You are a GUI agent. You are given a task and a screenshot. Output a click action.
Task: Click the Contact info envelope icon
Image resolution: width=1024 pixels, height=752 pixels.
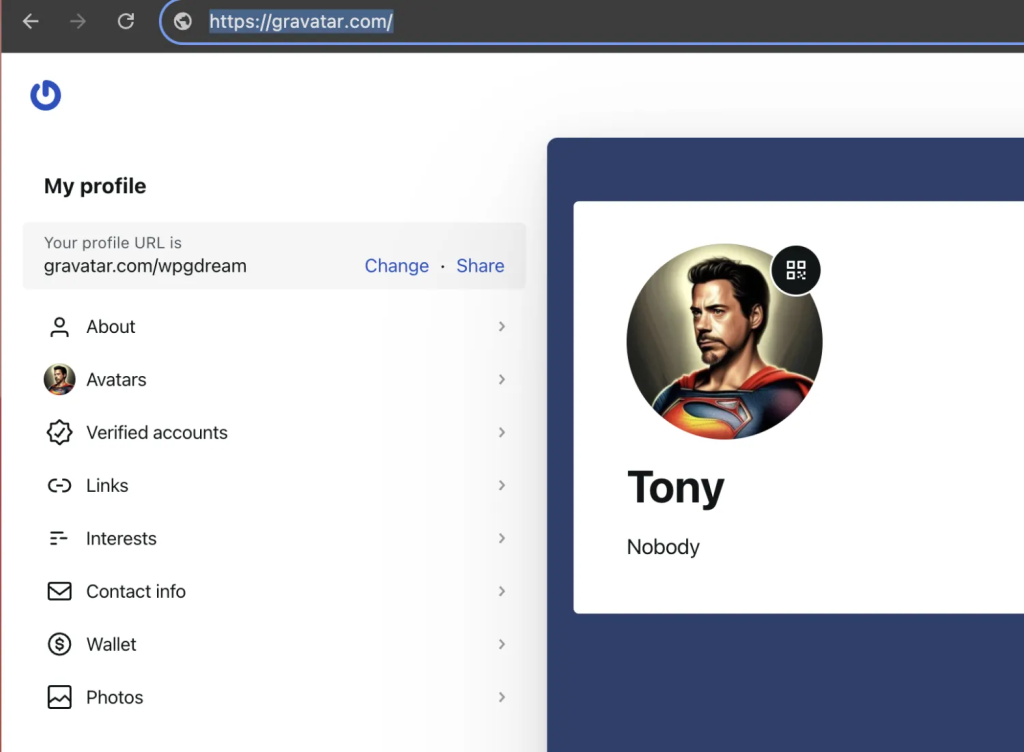(59, 591)
